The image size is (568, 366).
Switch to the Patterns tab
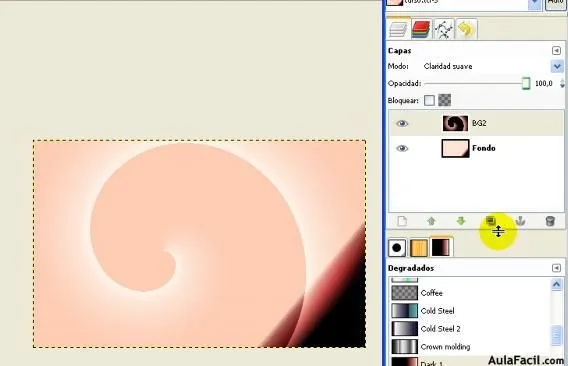click(x=418, y=248)
